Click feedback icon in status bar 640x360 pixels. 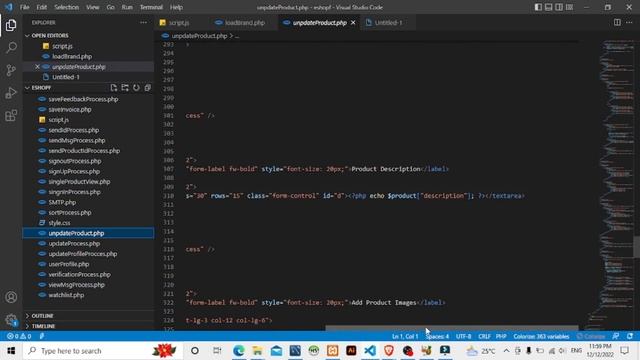[x=616, y=336]
